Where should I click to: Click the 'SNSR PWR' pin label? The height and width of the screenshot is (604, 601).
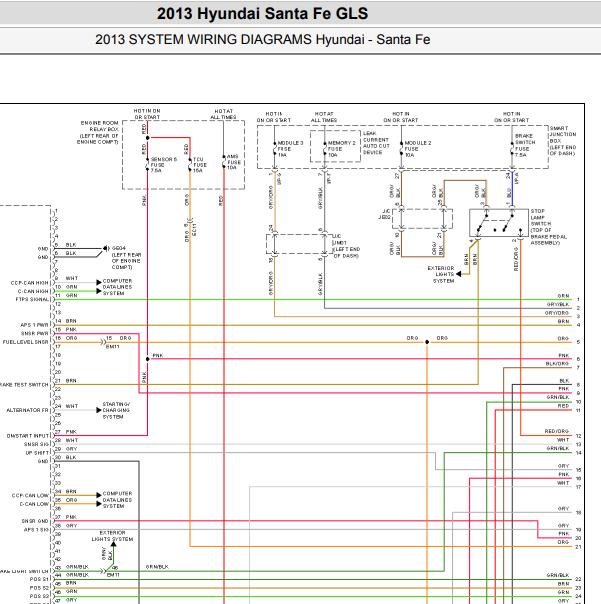tap(35, 334)
